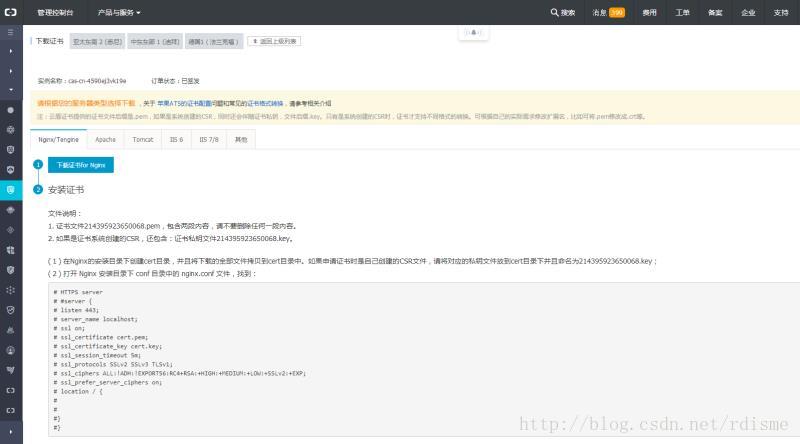The height and width of the screenshot is (444, 800).
Task: Select the 亚太东南 2 (悉尼) region tab
Action: pos(97,41)
